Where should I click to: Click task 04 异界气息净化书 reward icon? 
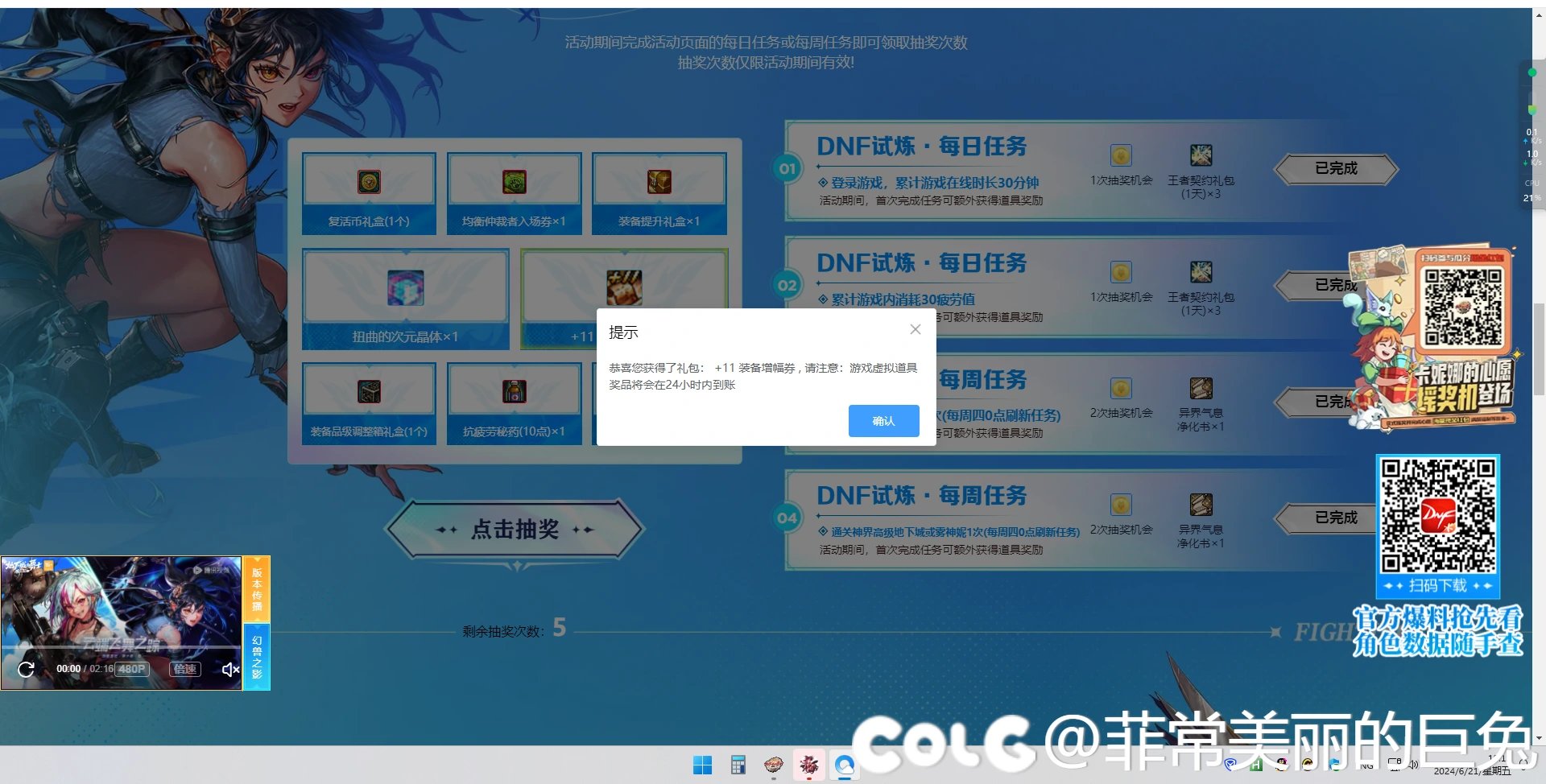click(x=1201, y=505)
